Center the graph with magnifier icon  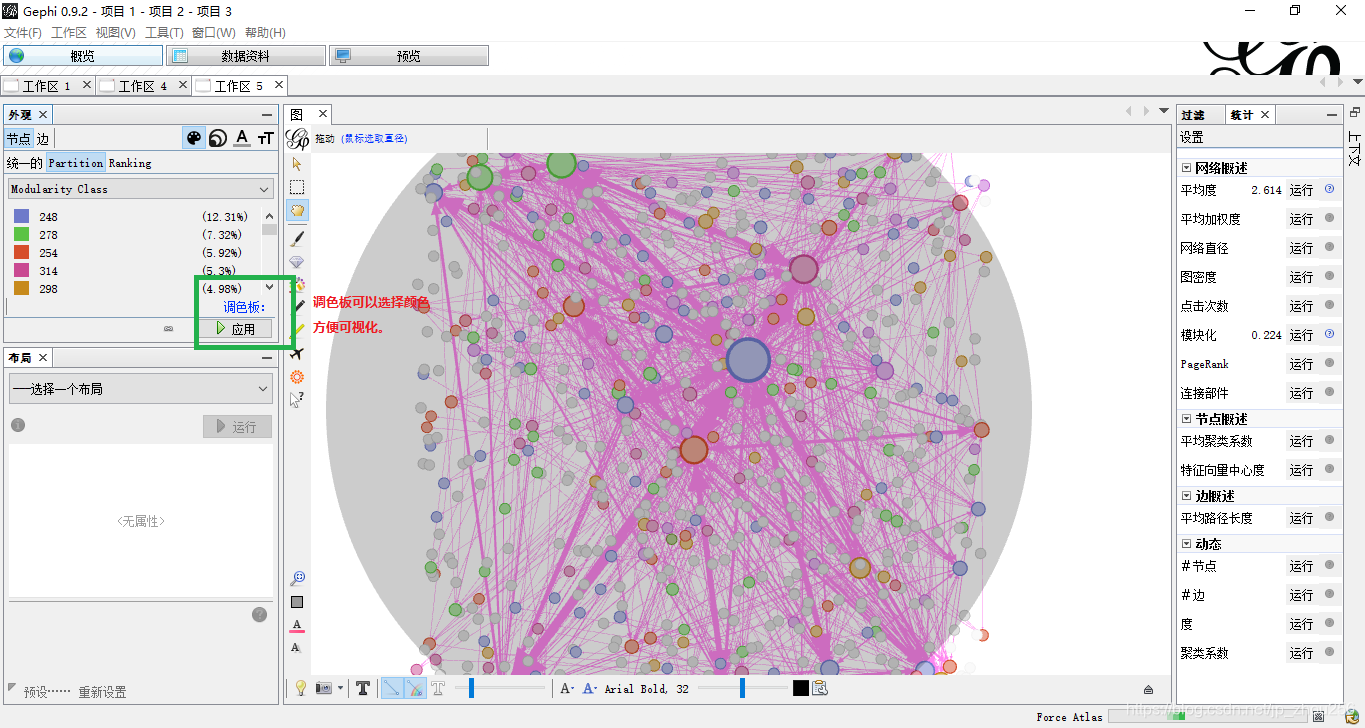click(x=297, y=578)
